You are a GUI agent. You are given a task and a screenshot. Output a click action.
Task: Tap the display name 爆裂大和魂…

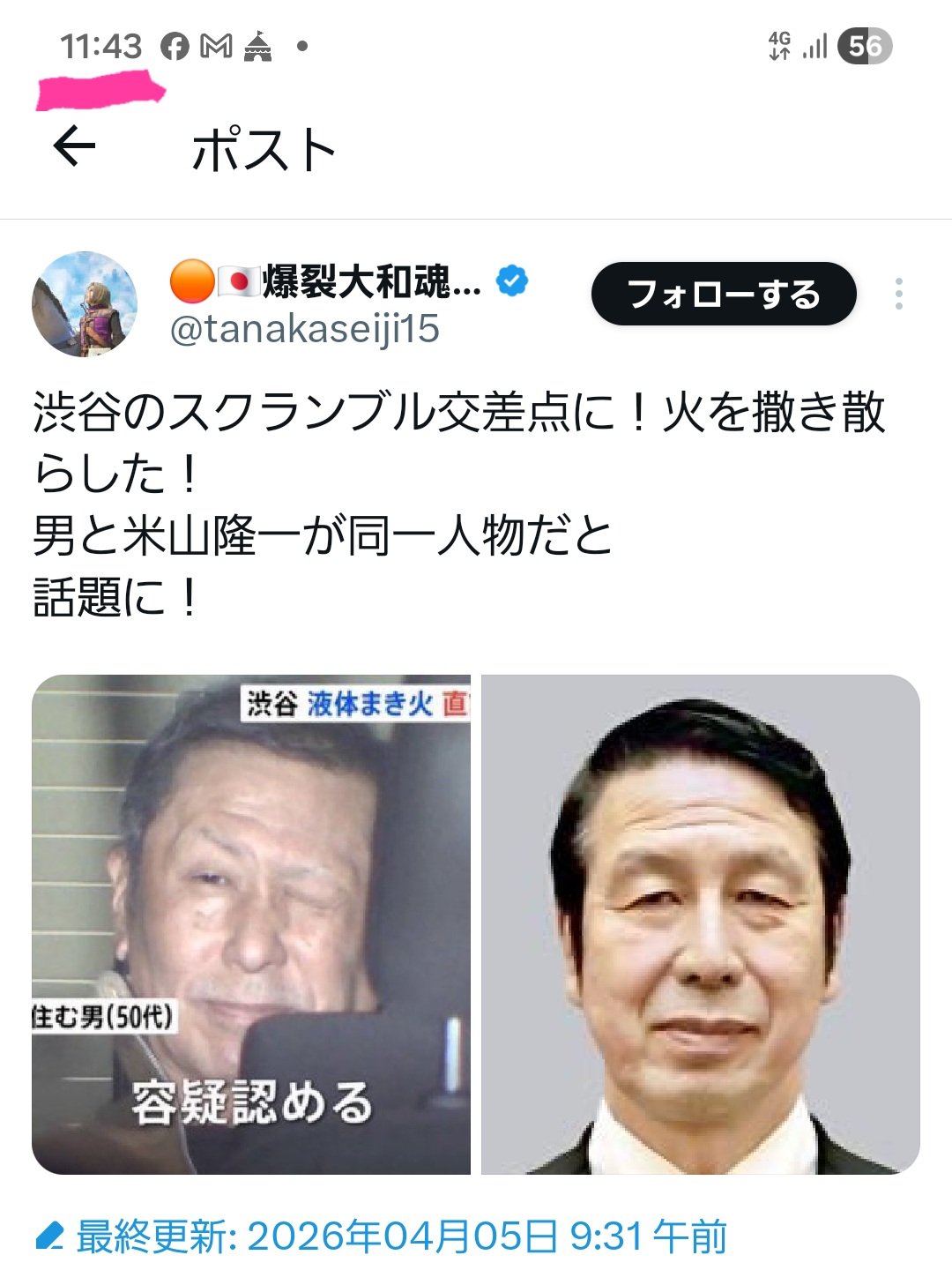(x=326, y=281)
